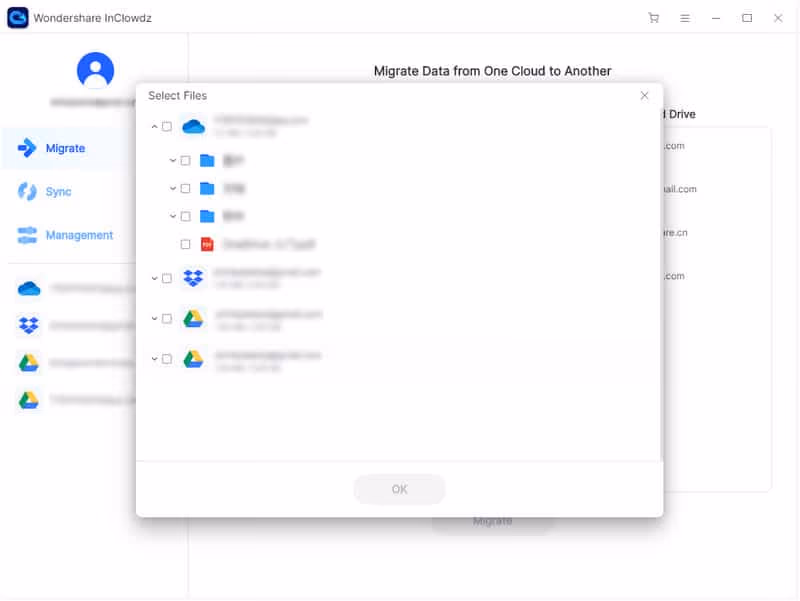The image size is (800, 601).
Task: Expand the last Google Drive account node
Action: tap(154, 357)
